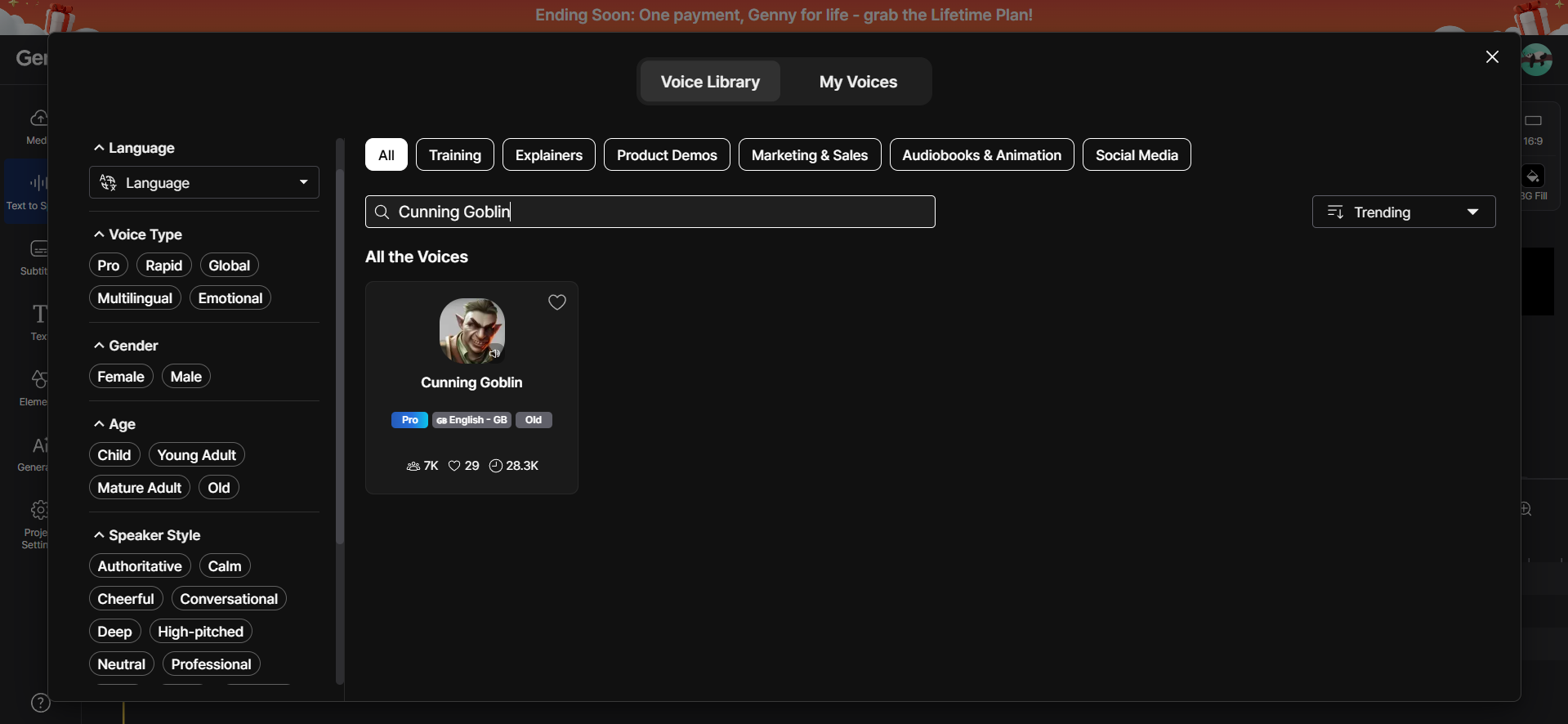Screen dimensions: 1568x724
Task: Toggle the Conversational speaker style filter
Action: 229,599
